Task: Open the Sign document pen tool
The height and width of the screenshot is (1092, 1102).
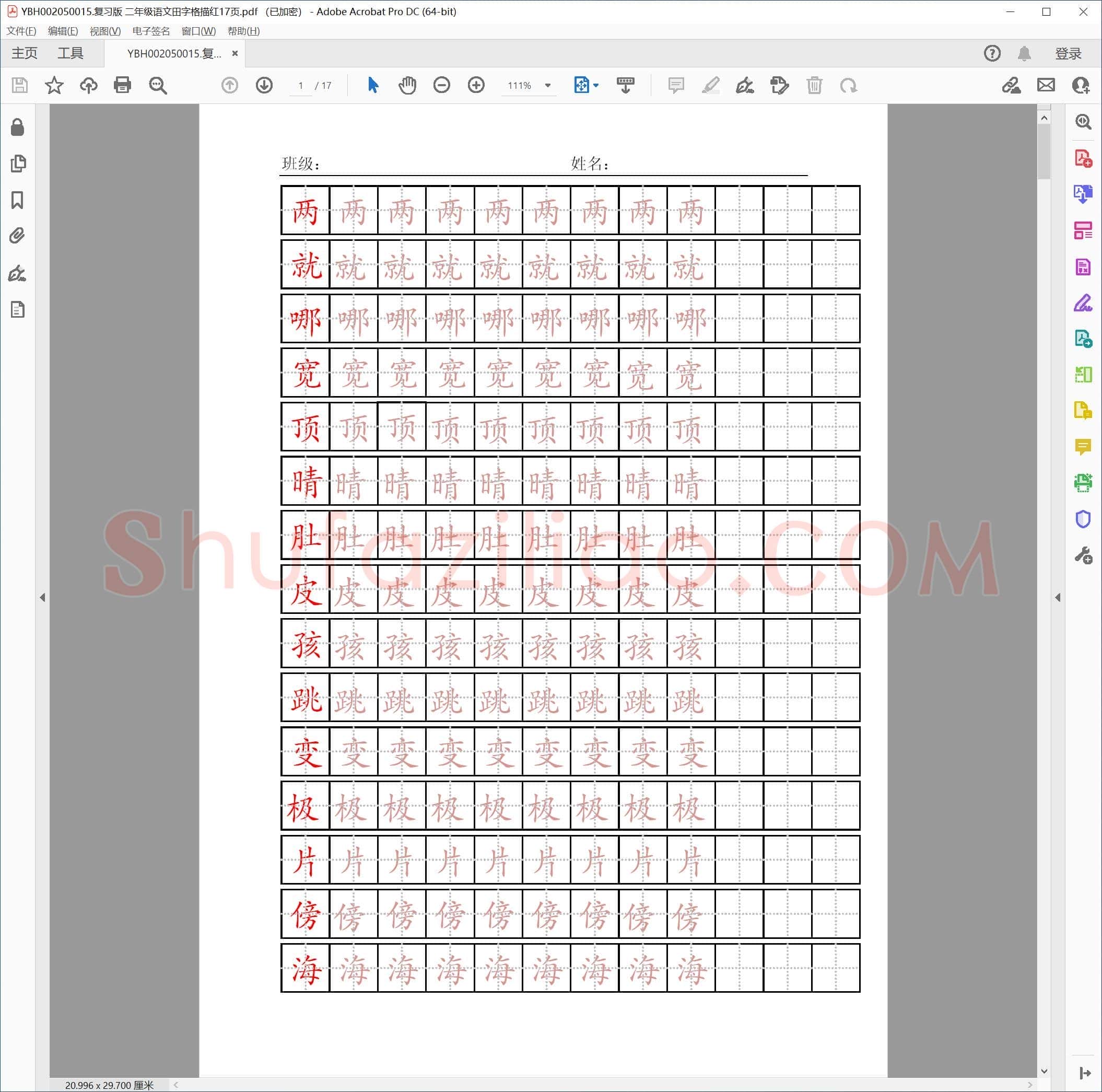Action: click(745, 86)
